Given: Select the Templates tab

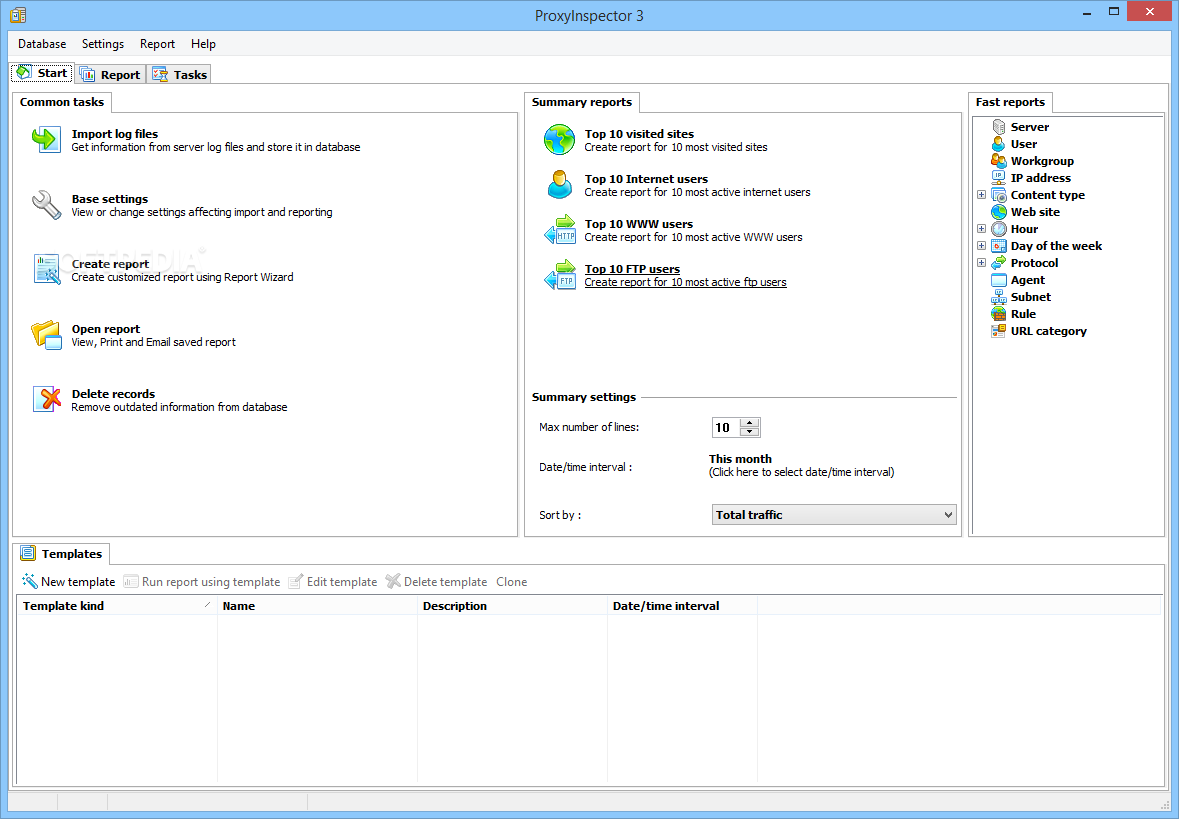Looking at the screenshot, I should (x=62, y=554).
